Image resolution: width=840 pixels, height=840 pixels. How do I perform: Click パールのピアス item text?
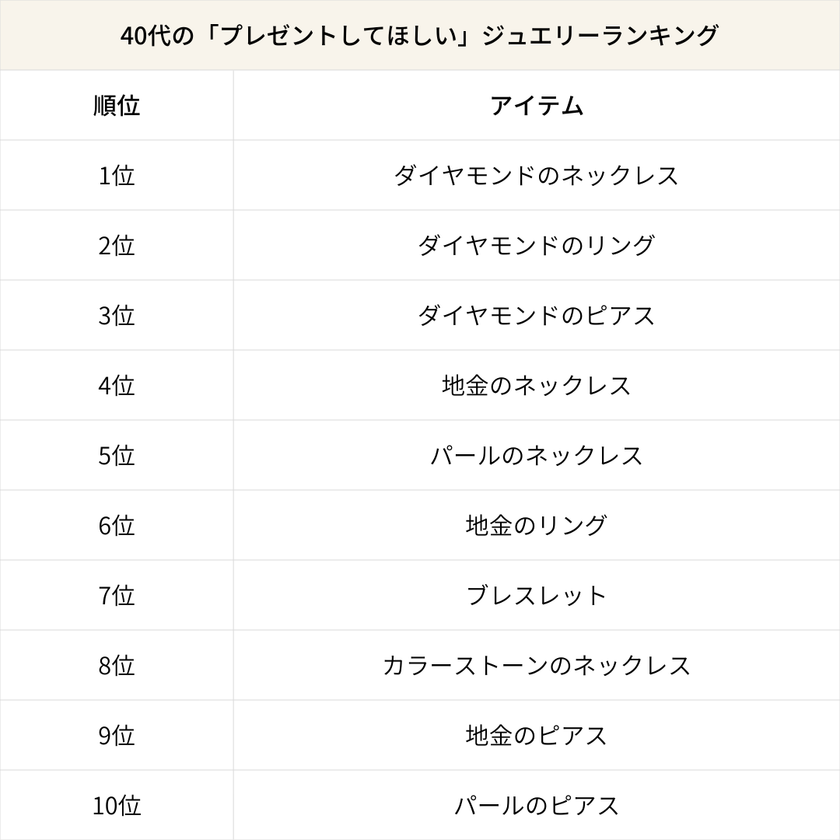[x=536, y=805]
